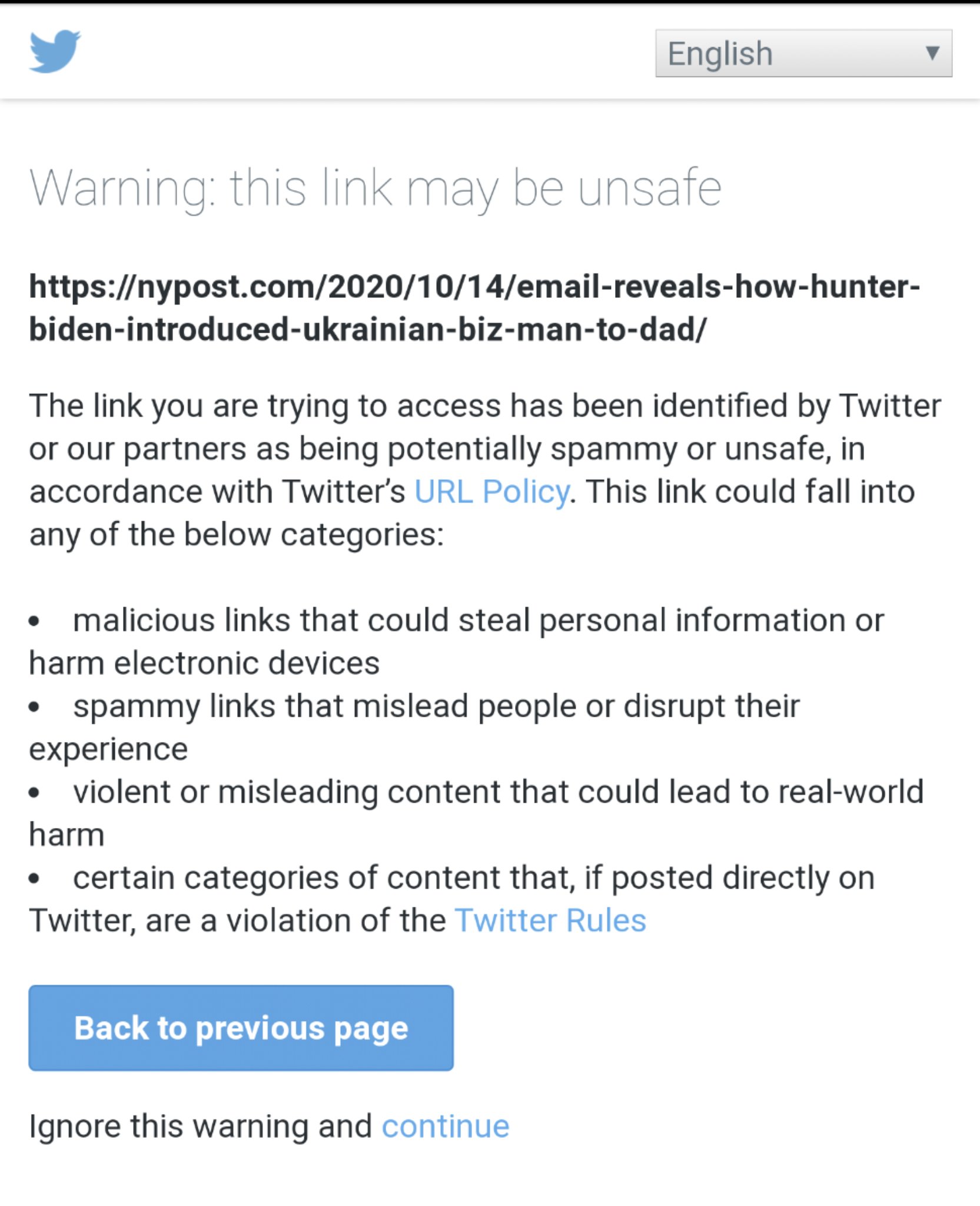Click the 'Warning: this link may be unsafe' heading
Screen dimensions: 980x1206
375,188
